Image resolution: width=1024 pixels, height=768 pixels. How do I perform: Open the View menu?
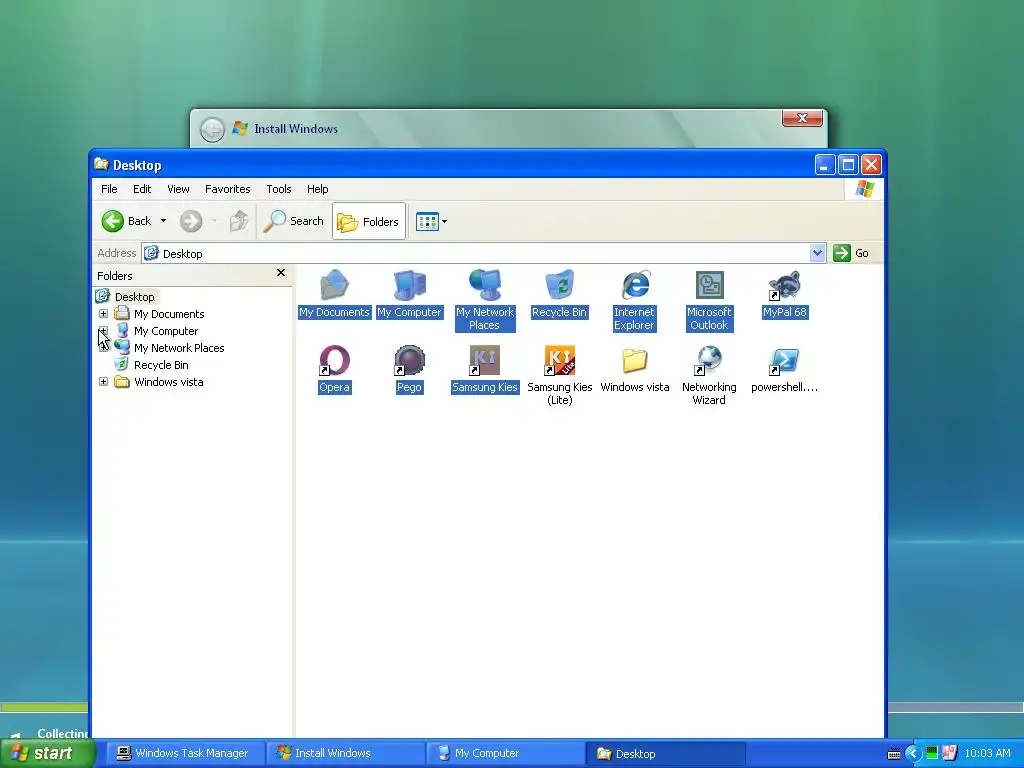pos(178,189)
